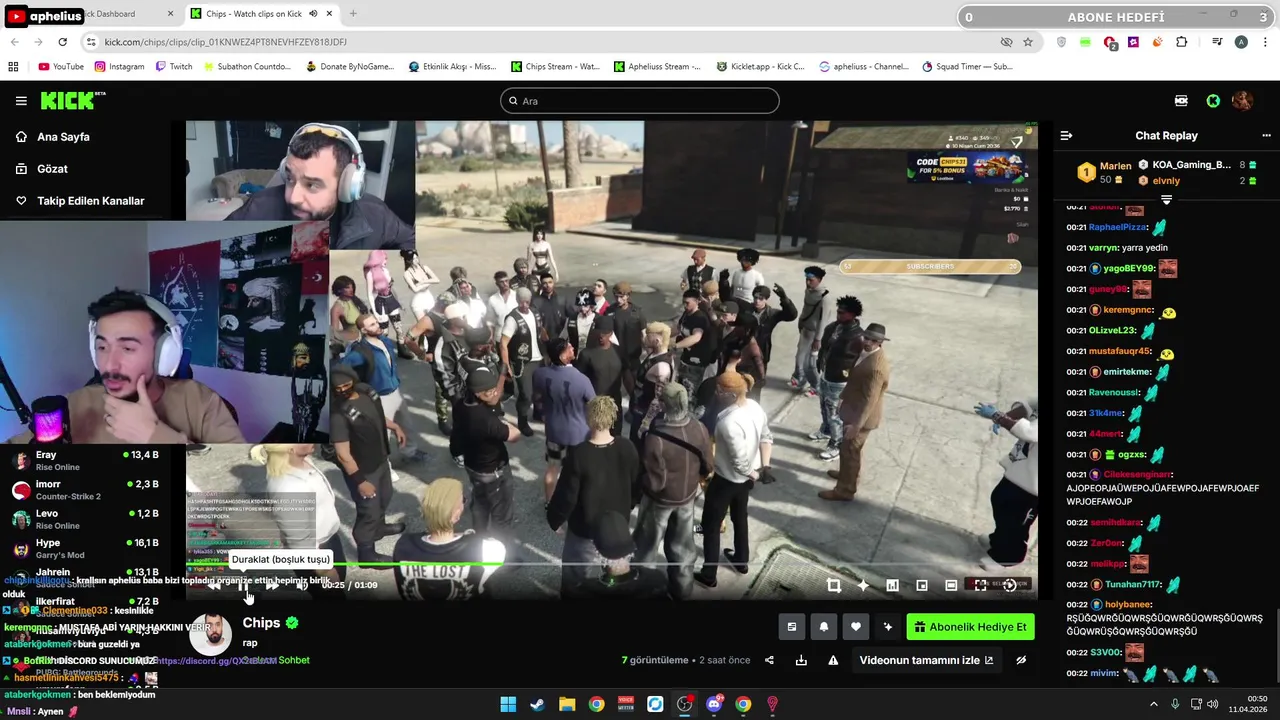Viewport: 1280px width, 720px height.
Task: Click the site info icon in address bar
Action: pos(91,42)
